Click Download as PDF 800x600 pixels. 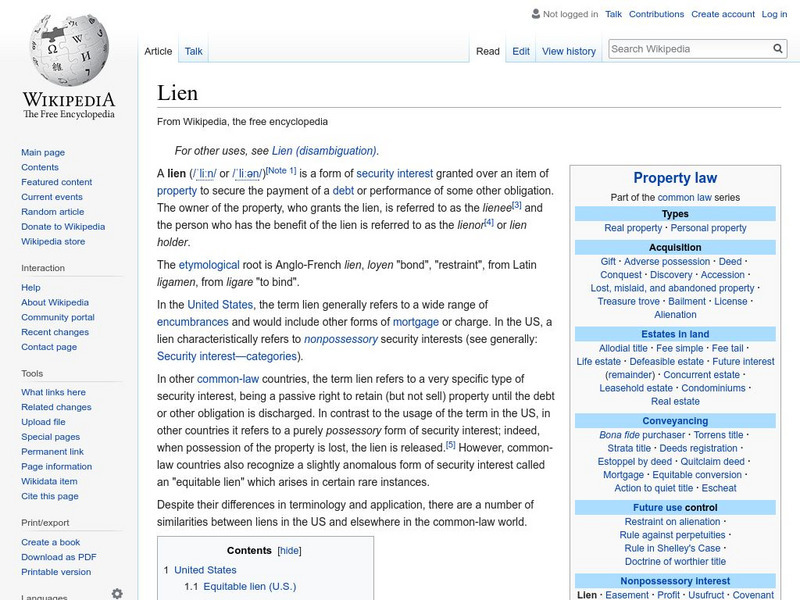click(59, 557)
